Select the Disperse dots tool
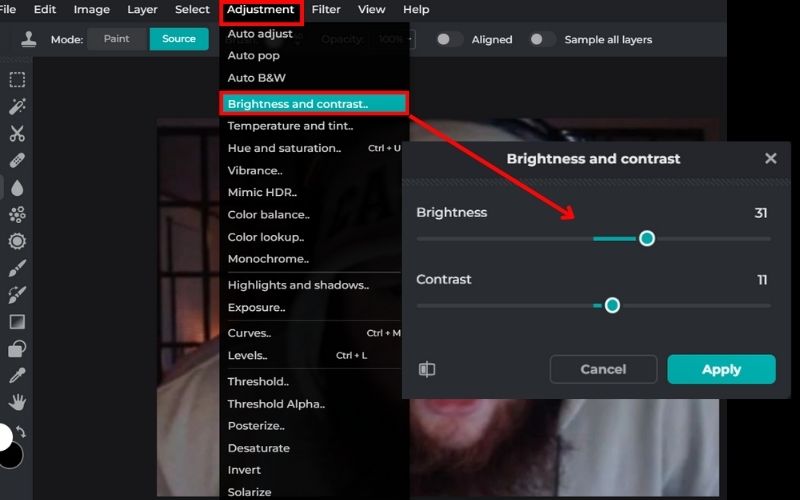This screenshot has height=500, width=800. pos(17,214)
